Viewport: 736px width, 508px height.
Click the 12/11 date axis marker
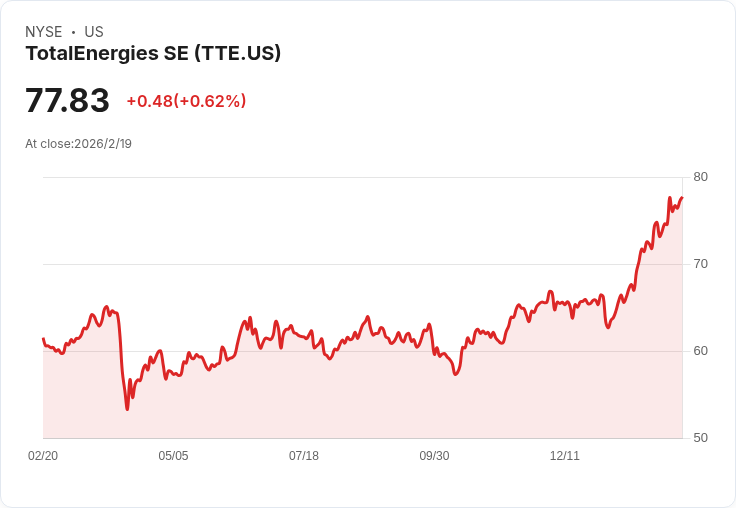tap(565, 456)
